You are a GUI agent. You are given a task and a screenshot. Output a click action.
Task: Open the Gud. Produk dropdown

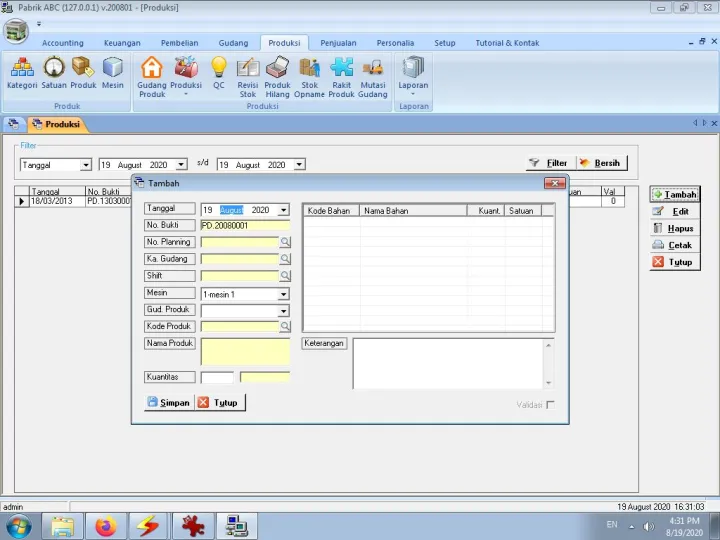point(283,311)
